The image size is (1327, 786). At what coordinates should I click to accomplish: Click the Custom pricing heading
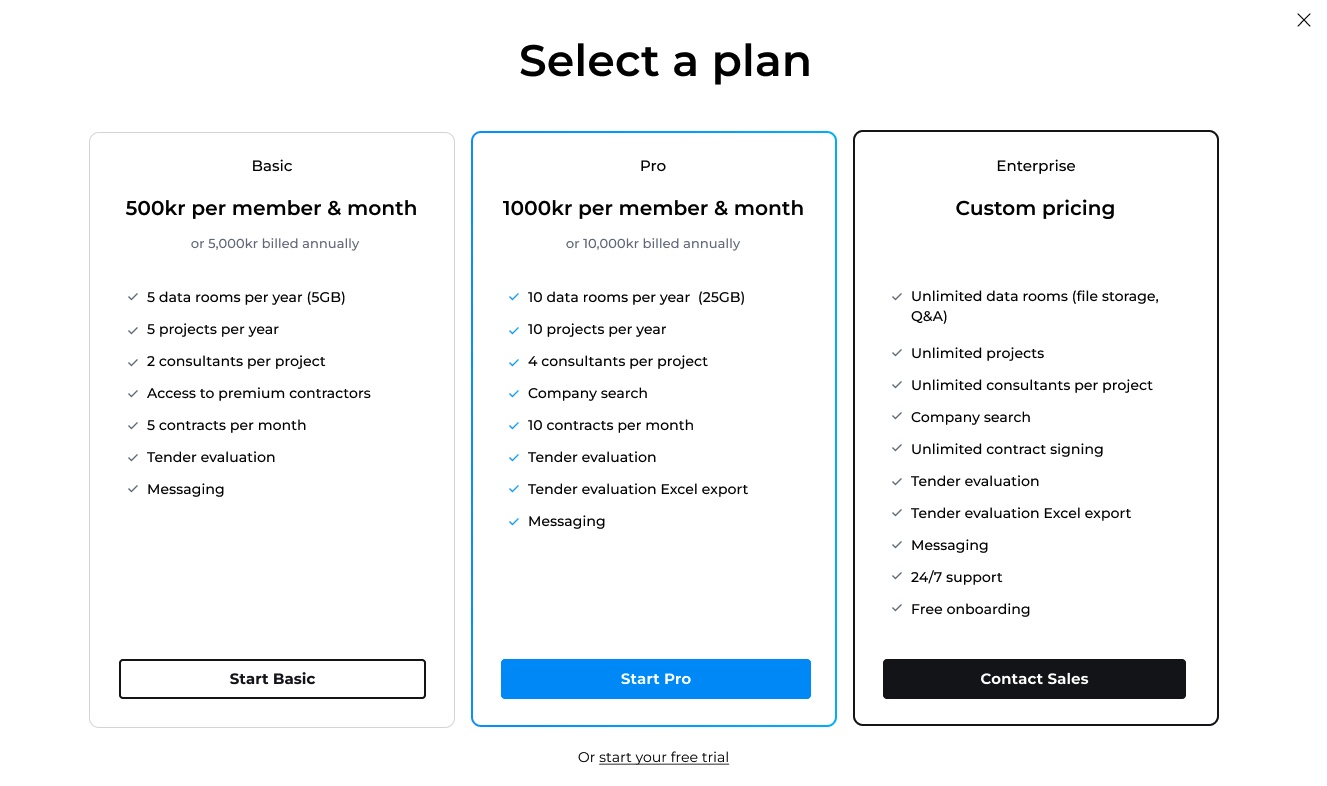click(1035, 208)
